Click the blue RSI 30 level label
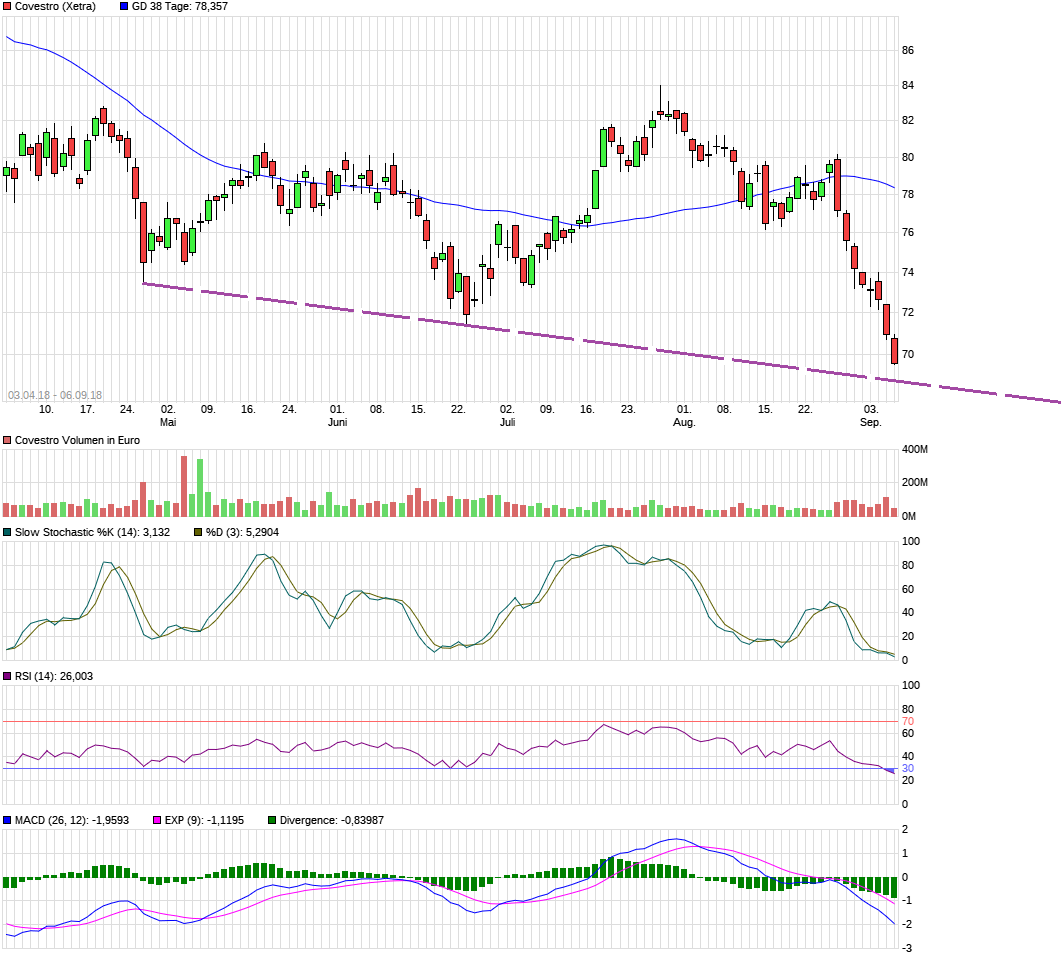1061x958 pixels. point(908,768)
